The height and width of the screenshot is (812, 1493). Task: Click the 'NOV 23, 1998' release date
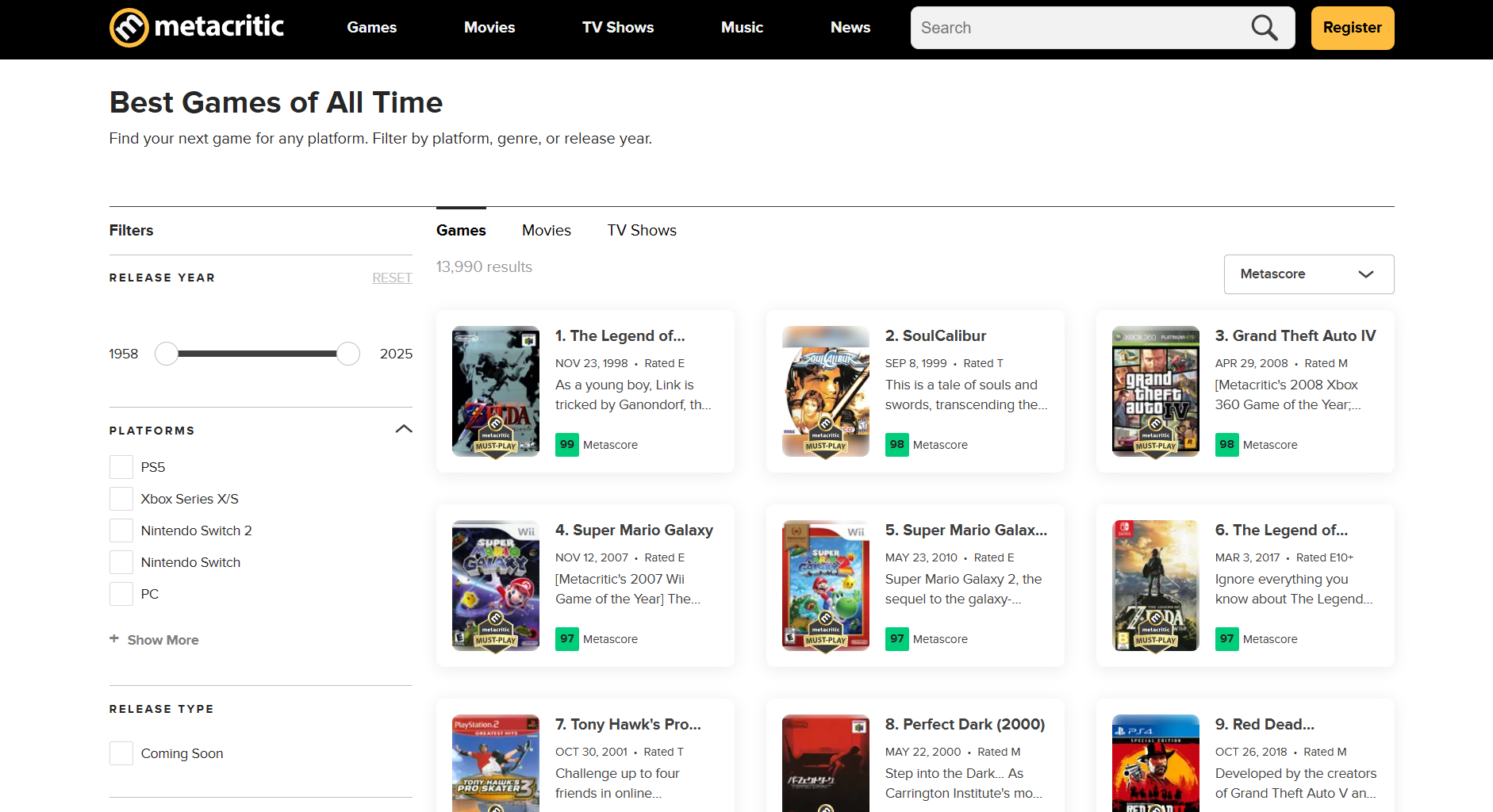click(592, 363)
